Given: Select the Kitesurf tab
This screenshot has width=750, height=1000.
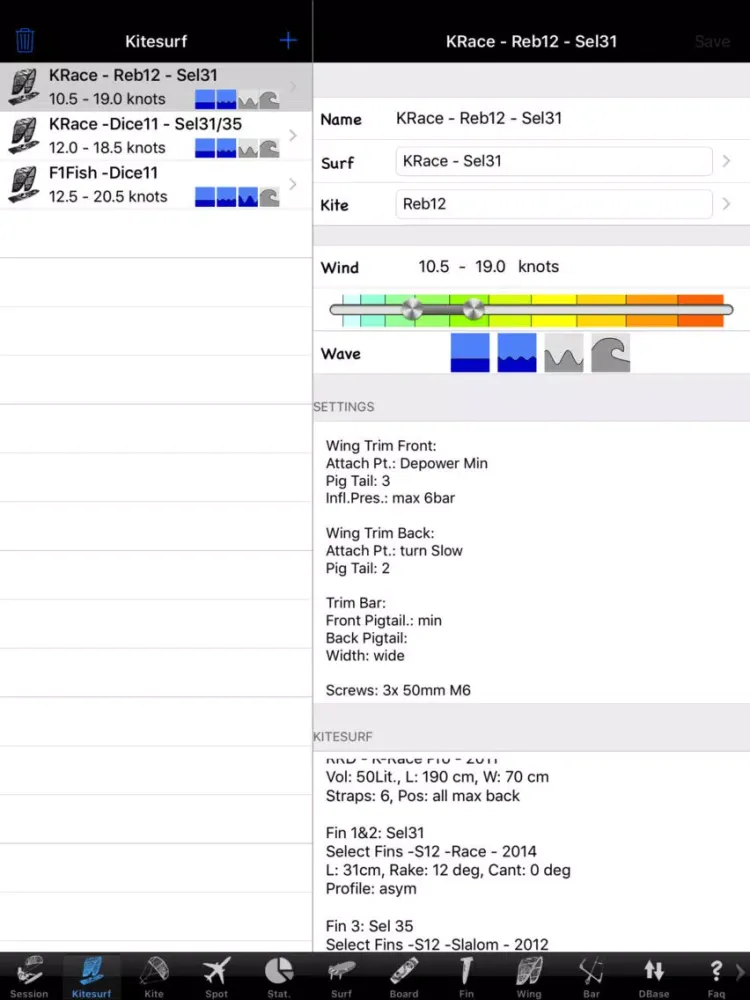Looking at the screenshot, I should (x=92, y=976).
